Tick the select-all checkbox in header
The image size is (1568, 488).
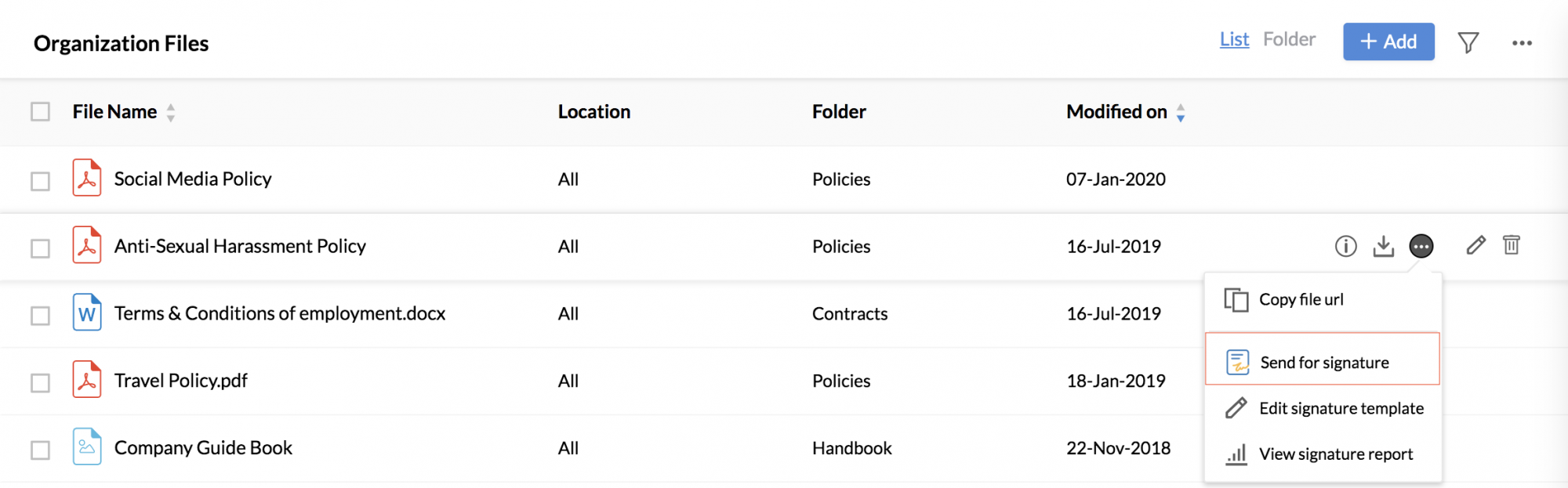tap(40, 112)
